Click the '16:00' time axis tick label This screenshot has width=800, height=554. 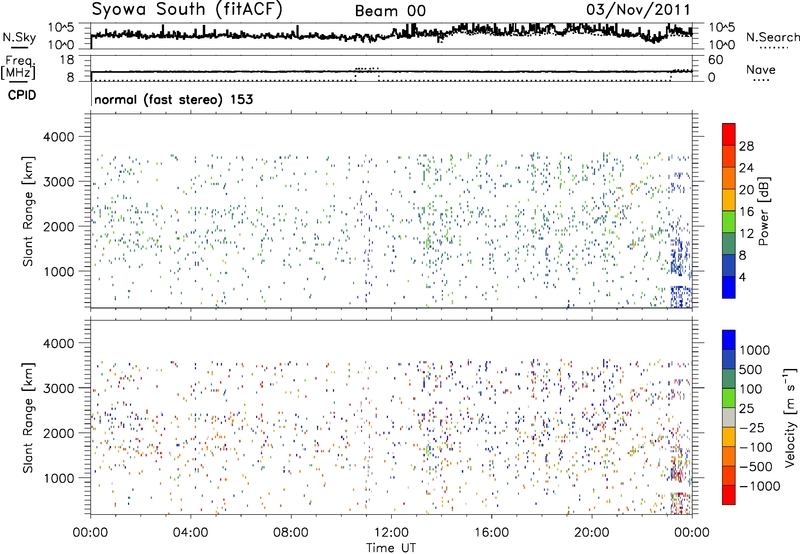(491, 533)
